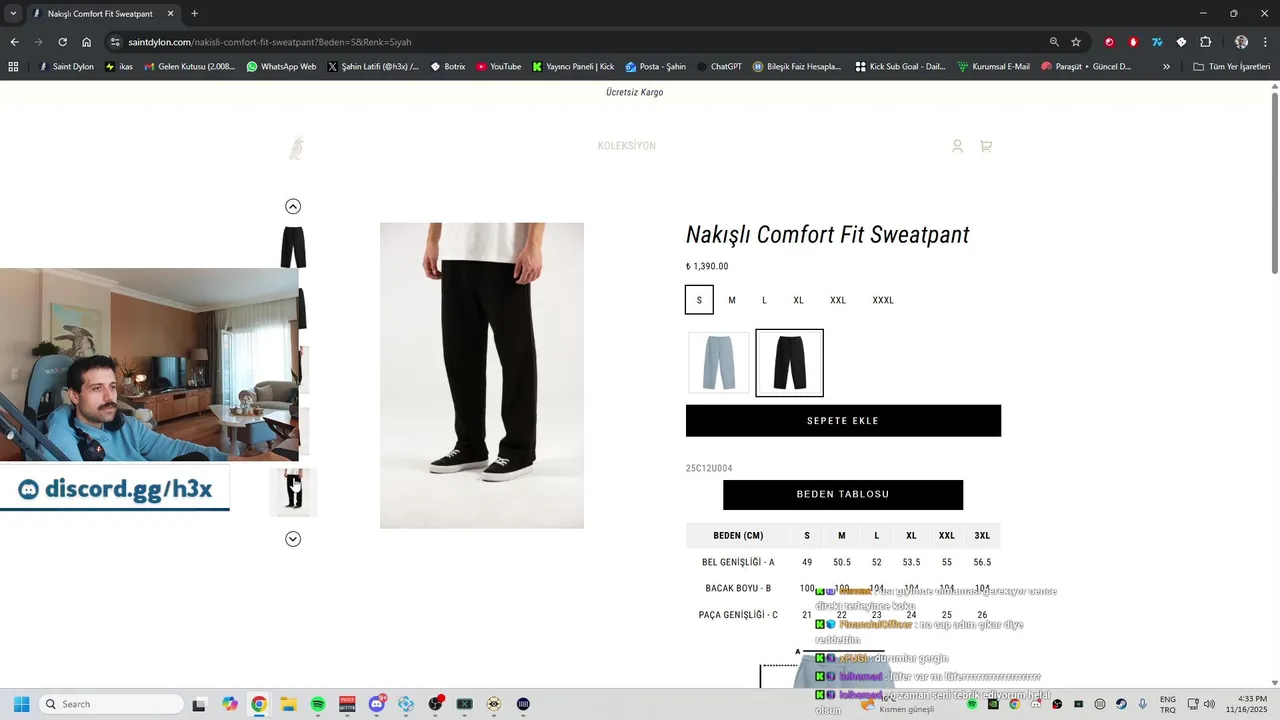Bookmark this page with the star icon
Viewport: 1280px width, 720px height.
pos(1076,42)
